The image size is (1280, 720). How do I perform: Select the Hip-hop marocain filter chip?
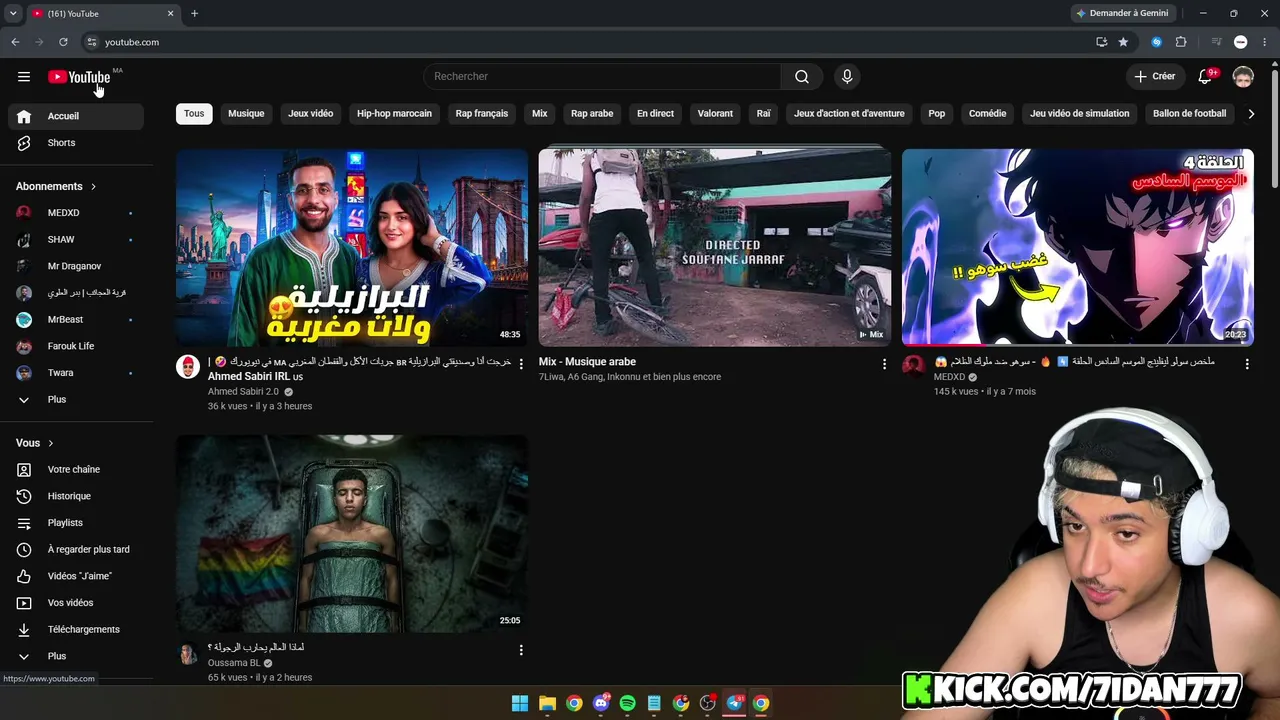(395, 114)
